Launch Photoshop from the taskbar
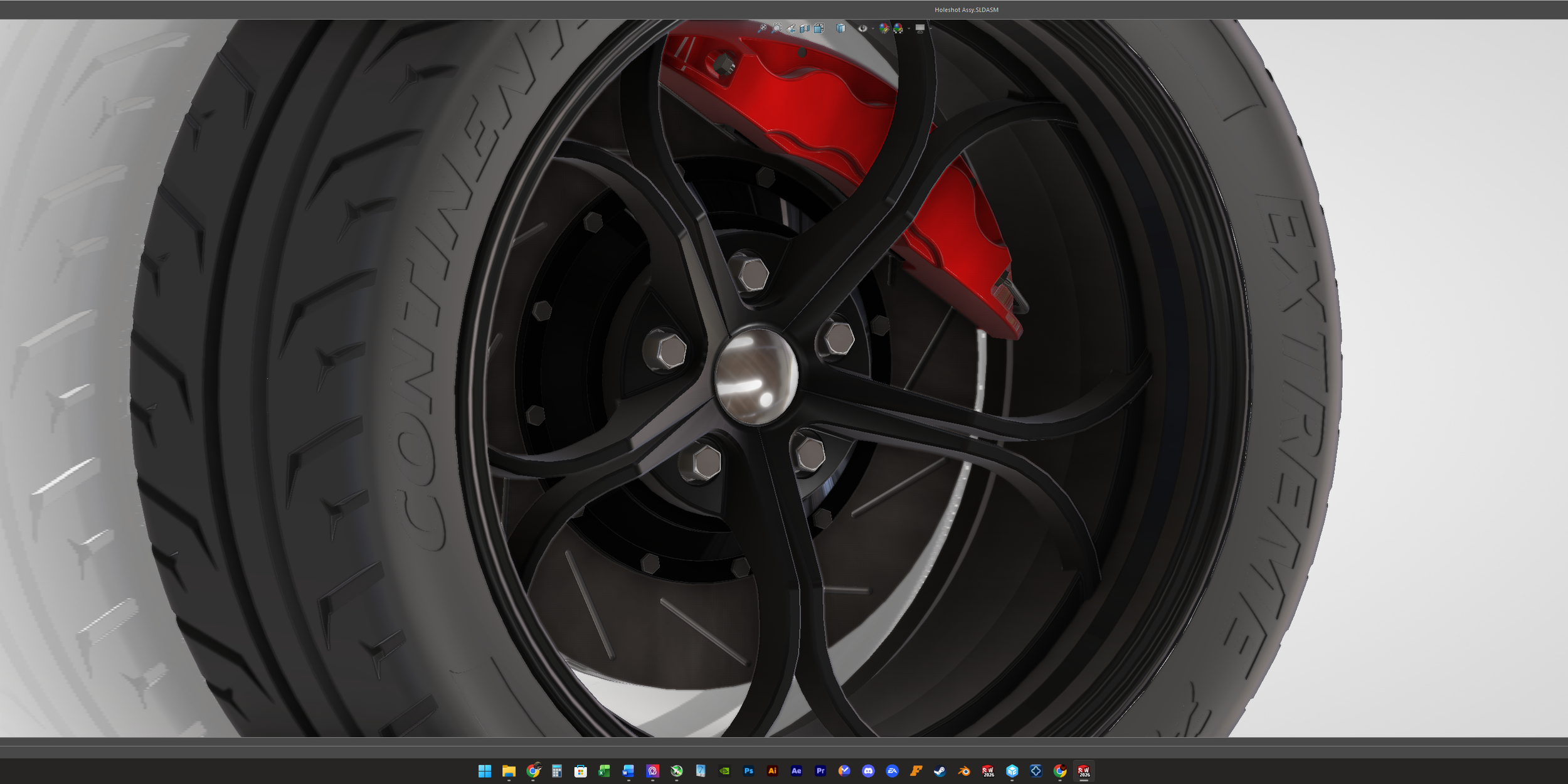The image size is (1568, 784). 748,771
